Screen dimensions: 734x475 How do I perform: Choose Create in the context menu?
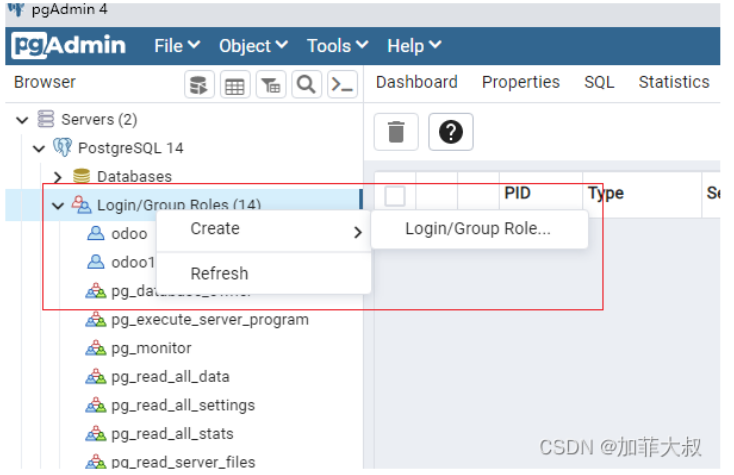tap(264, 230)
